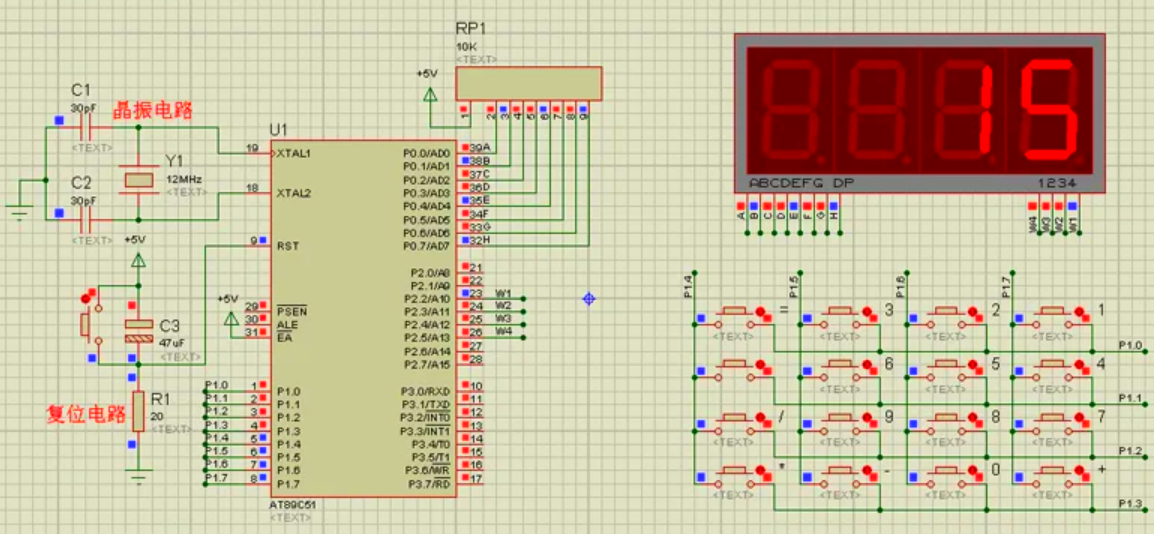The height and width of the screenshot is (534, 1154).
Task: Click the P0.0/AD0 pin label
Action: pos(425,153)
